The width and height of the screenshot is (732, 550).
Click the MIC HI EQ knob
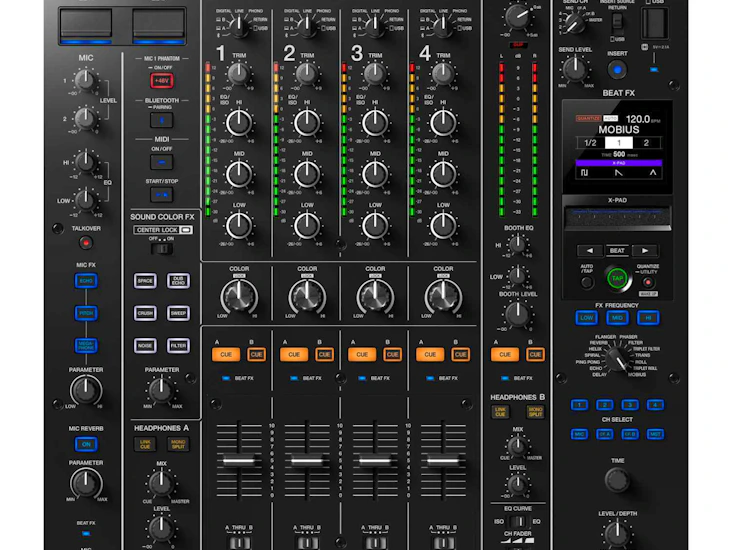(85, 162)
